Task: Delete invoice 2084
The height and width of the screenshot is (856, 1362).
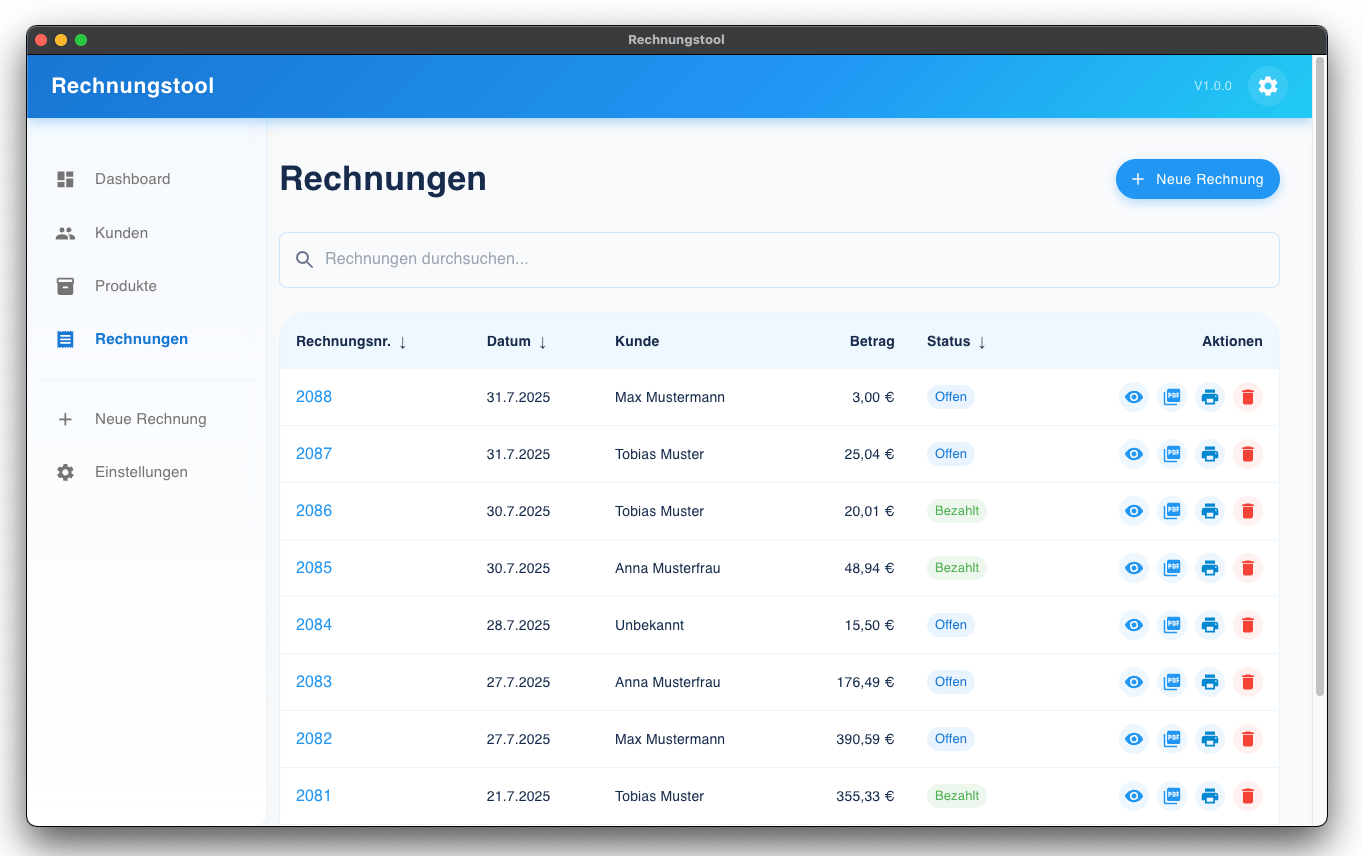Action: (x=1248, y=625)
